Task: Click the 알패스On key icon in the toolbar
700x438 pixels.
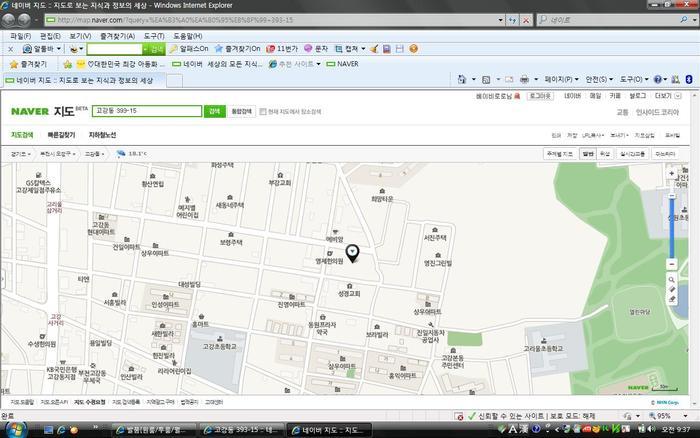Action: coord(173,49)
